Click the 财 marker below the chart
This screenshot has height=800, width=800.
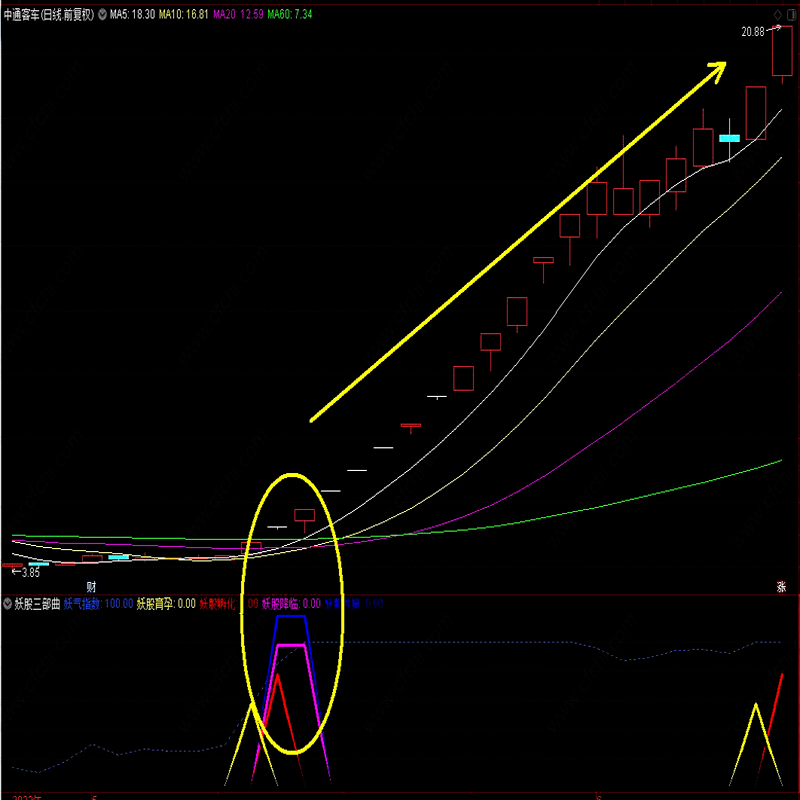pos(91,586)
